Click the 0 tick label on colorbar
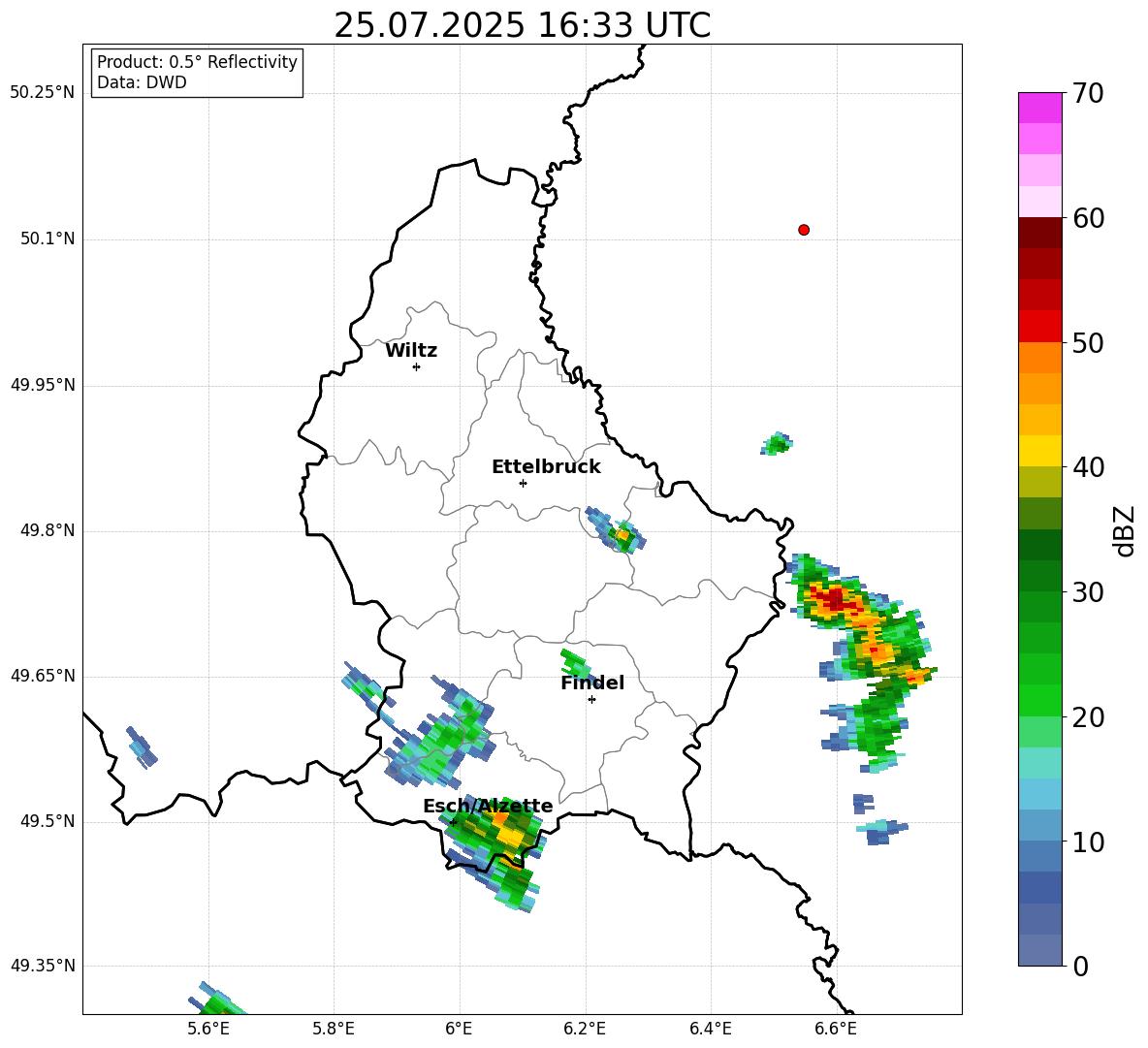1148x1048 pixels. 1081,967
